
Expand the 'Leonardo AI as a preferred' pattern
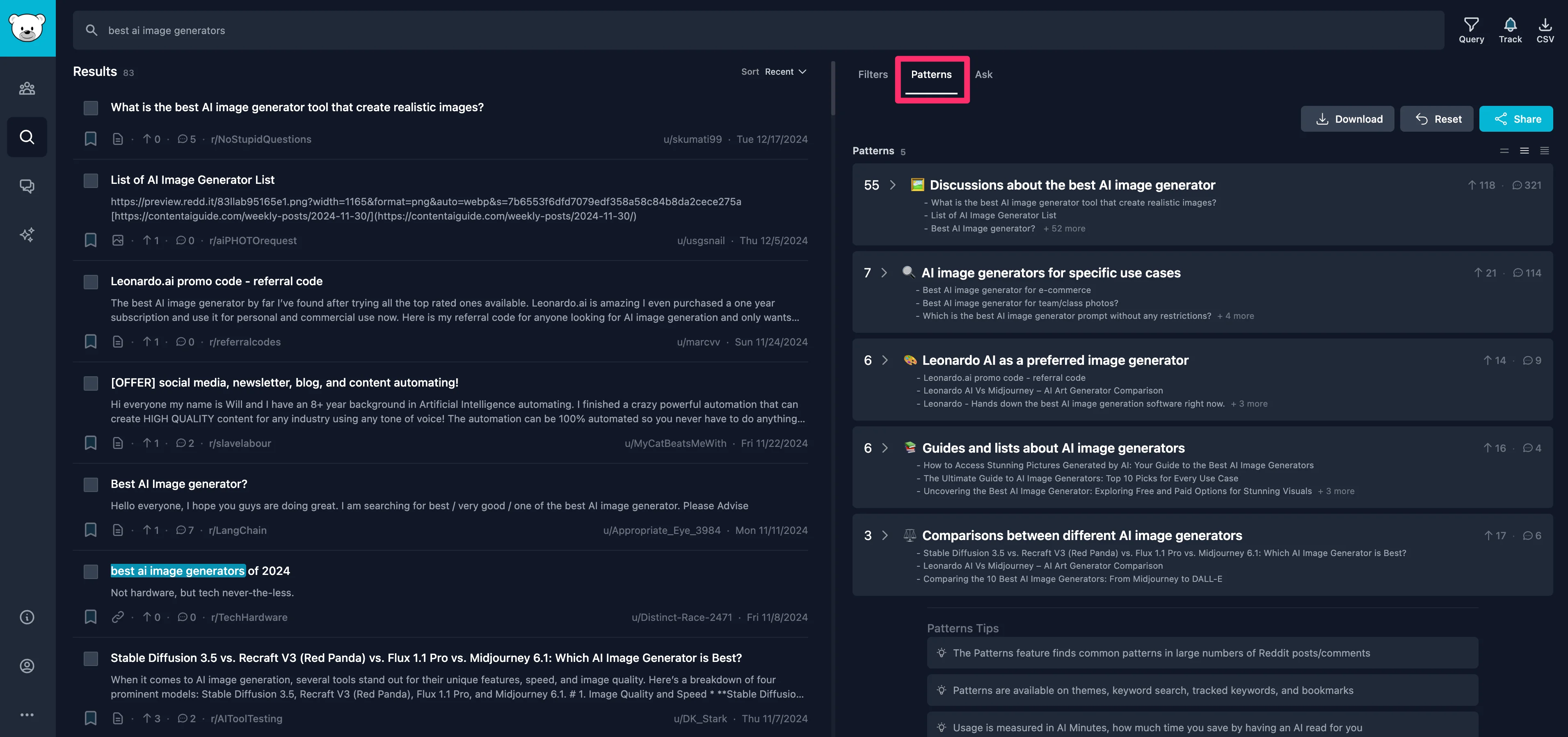[x=885, y=361]
